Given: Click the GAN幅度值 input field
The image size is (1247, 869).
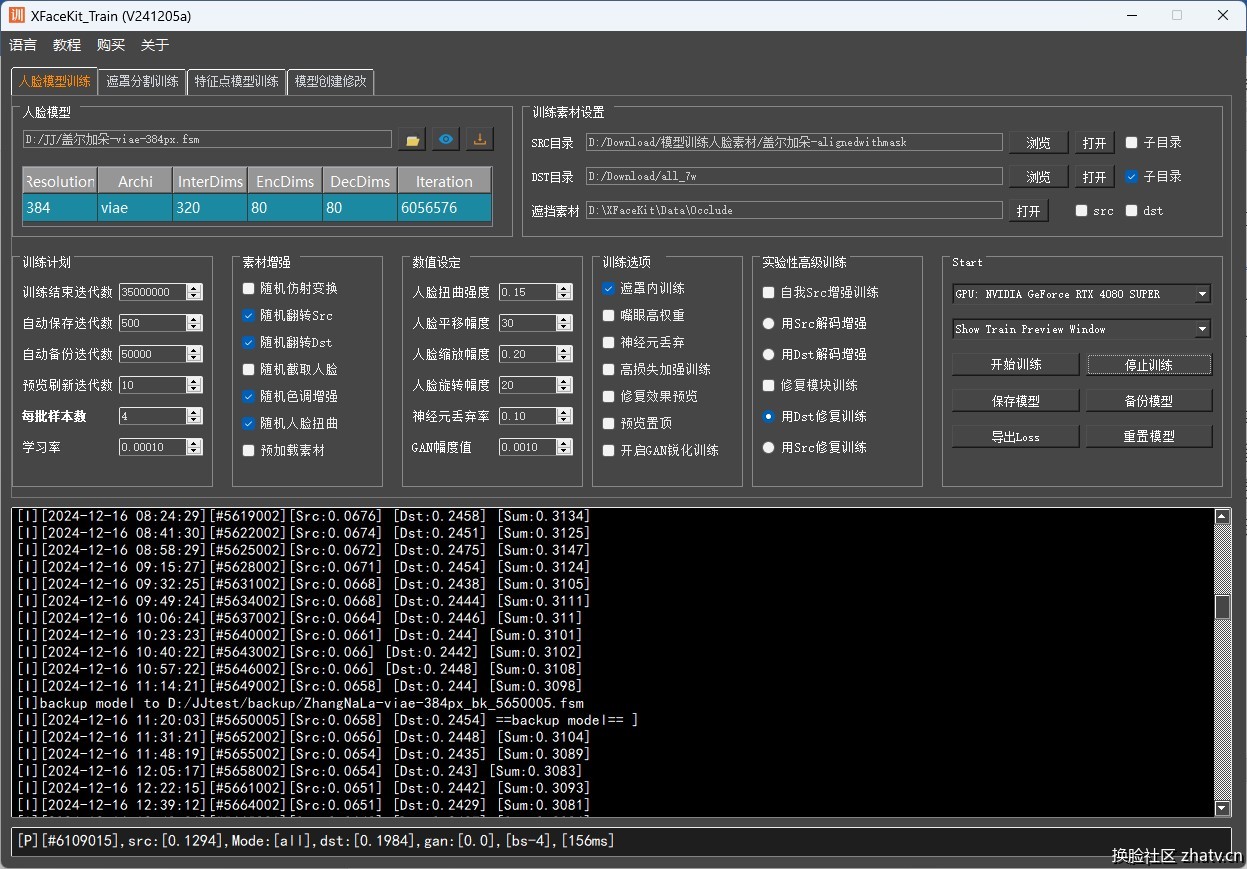Looking at the screenshot, I should (x=528, y=447).
